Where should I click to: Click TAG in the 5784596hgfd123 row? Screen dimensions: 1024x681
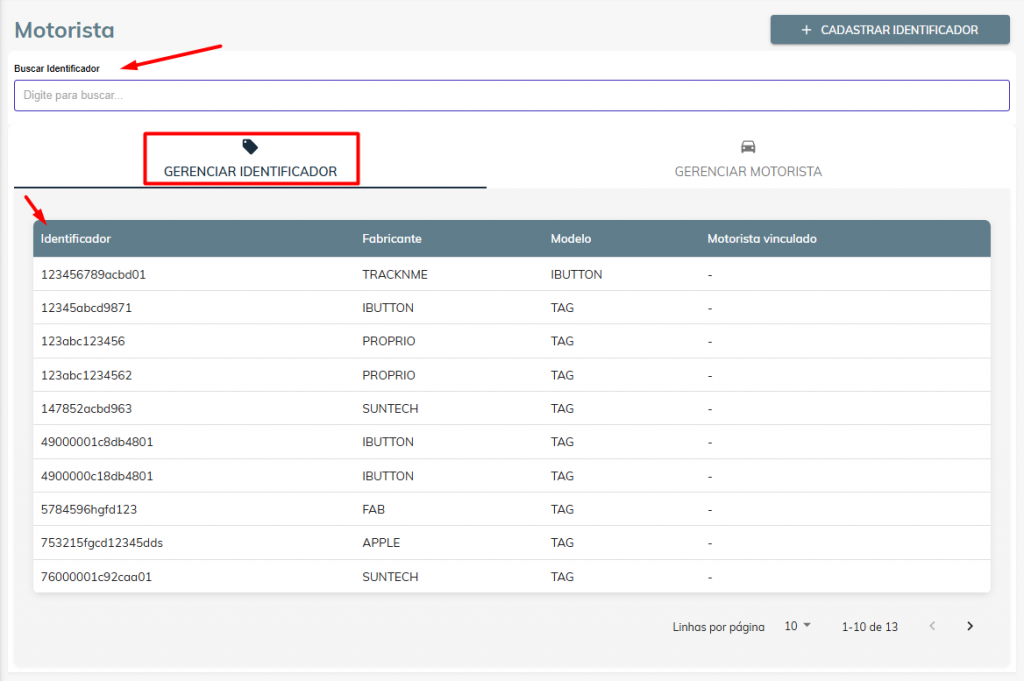(562, 509)
